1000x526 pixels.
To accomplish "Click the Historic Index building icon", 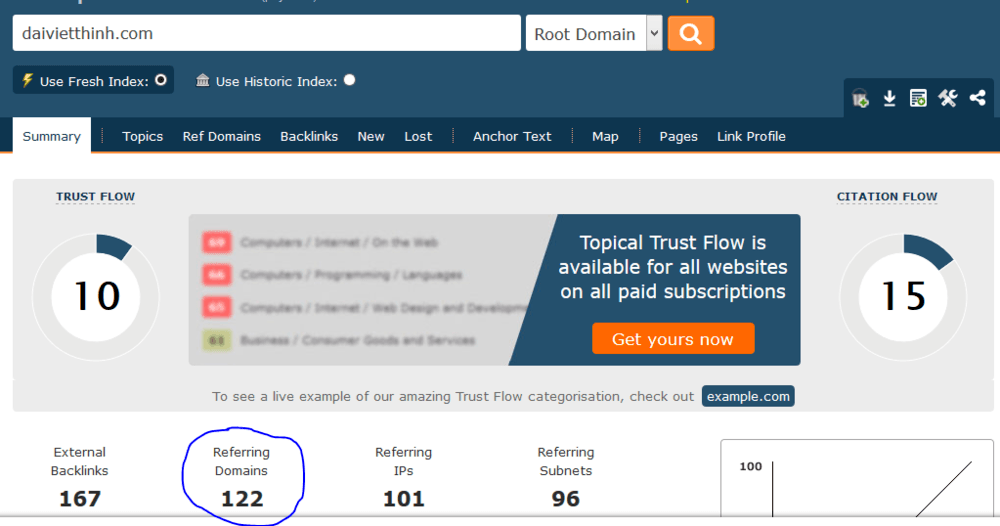I will [x=202, y=80].
